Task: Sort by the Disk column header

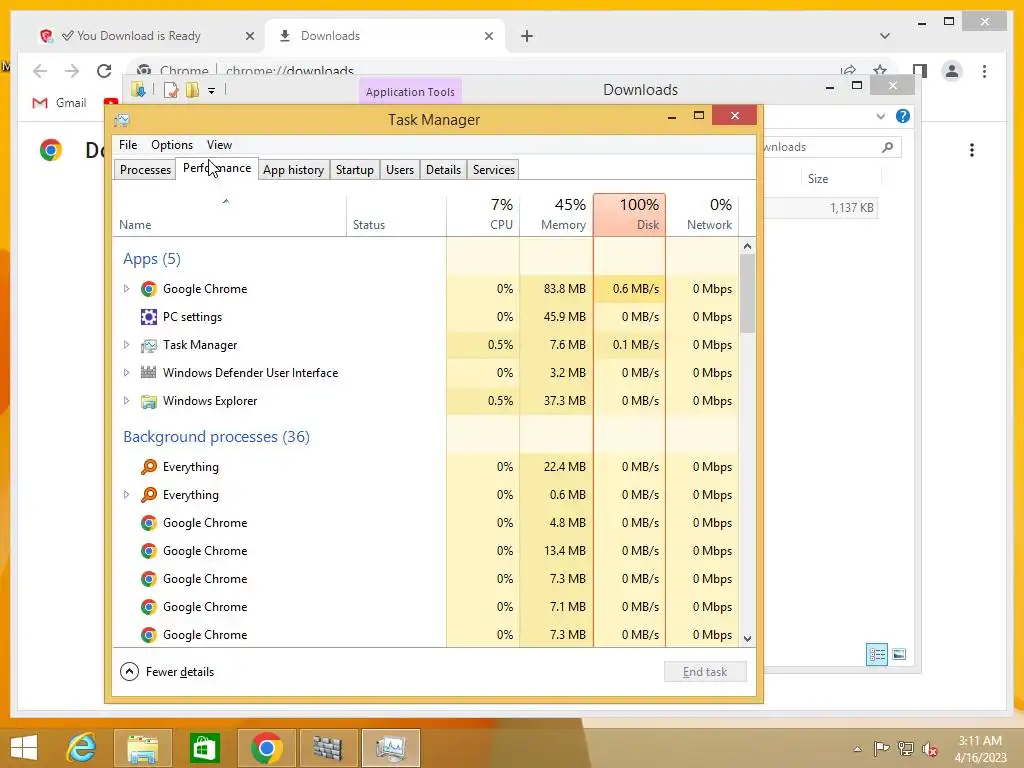Action: pos(630,214)
